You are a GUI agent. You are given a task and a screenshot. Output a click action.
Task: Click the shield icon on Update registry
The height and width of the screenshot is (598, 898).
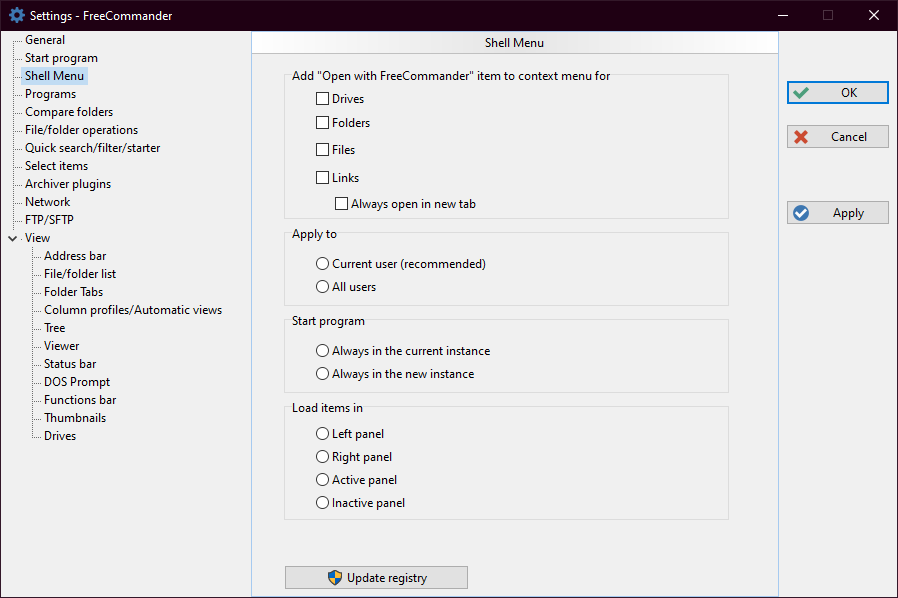point(335,578)
